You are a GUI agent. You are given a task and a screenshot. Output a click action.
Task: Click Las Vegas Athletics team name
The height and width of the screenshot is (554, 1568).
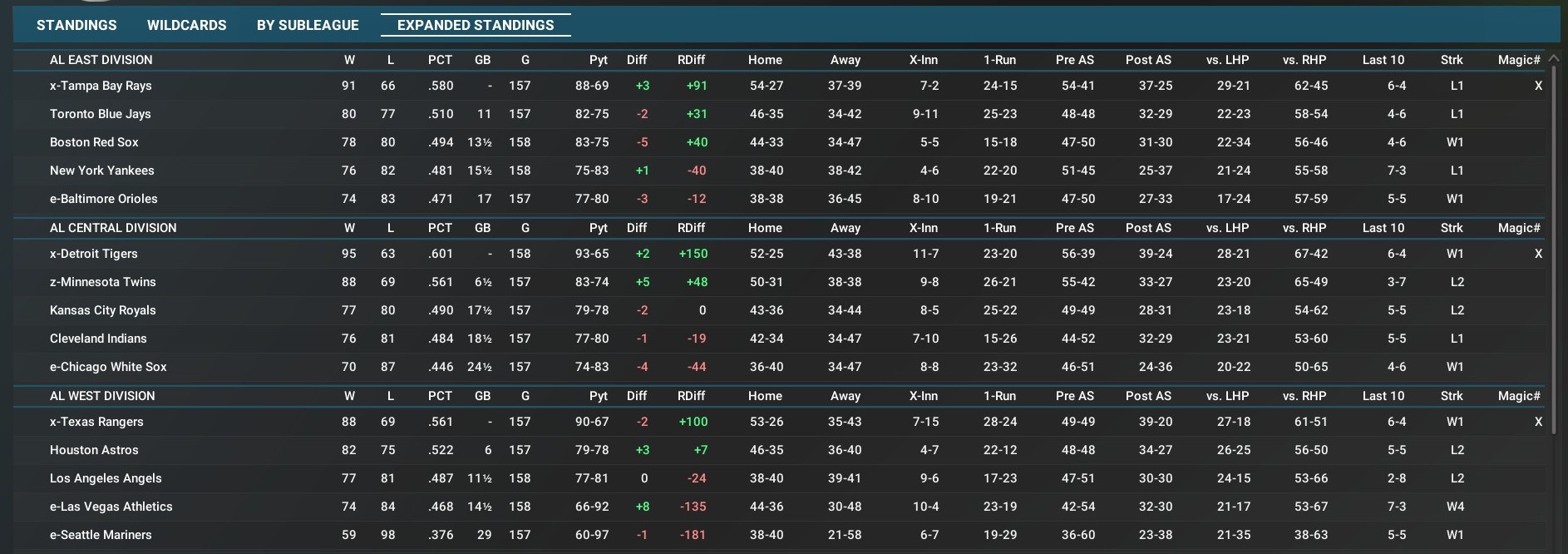[x=111, y=507]
